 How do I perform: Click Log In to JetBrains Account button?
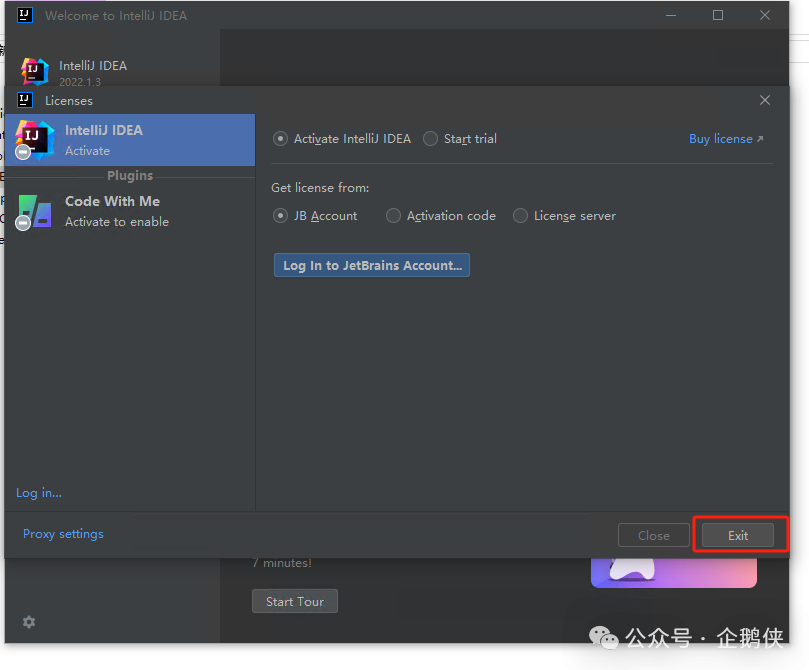371,265
